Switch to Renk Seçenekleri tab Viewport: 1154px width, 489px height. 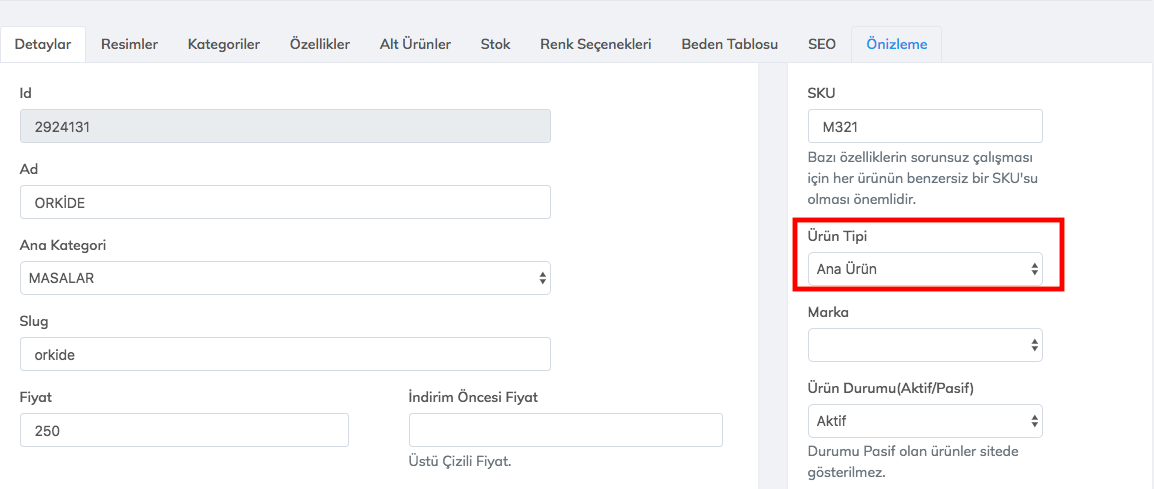point(596,44)
